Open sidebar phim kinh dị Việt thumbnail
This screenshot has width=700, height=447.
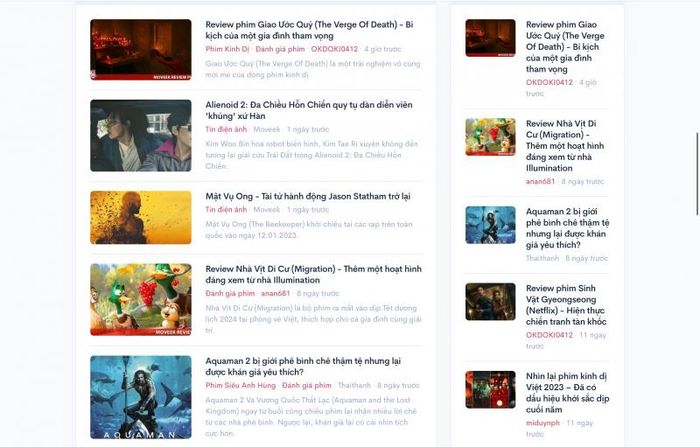(490, 390)
